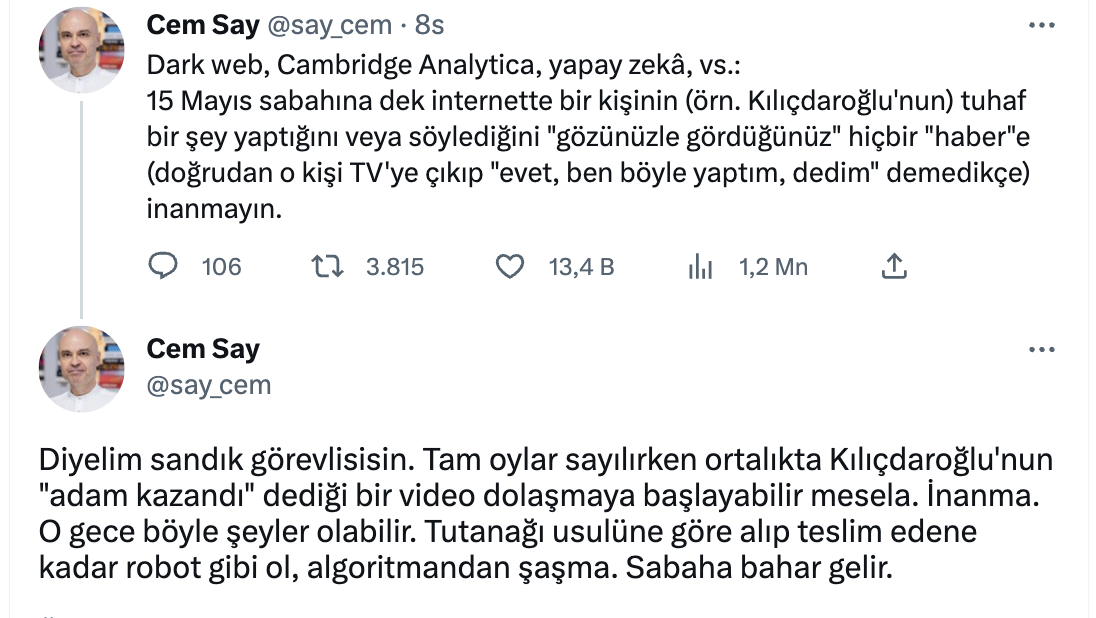Viewport: 1096px width, 618px height.
Task: Open the tweet via its 8s timestamp
Action: click(x=432, y=25)
